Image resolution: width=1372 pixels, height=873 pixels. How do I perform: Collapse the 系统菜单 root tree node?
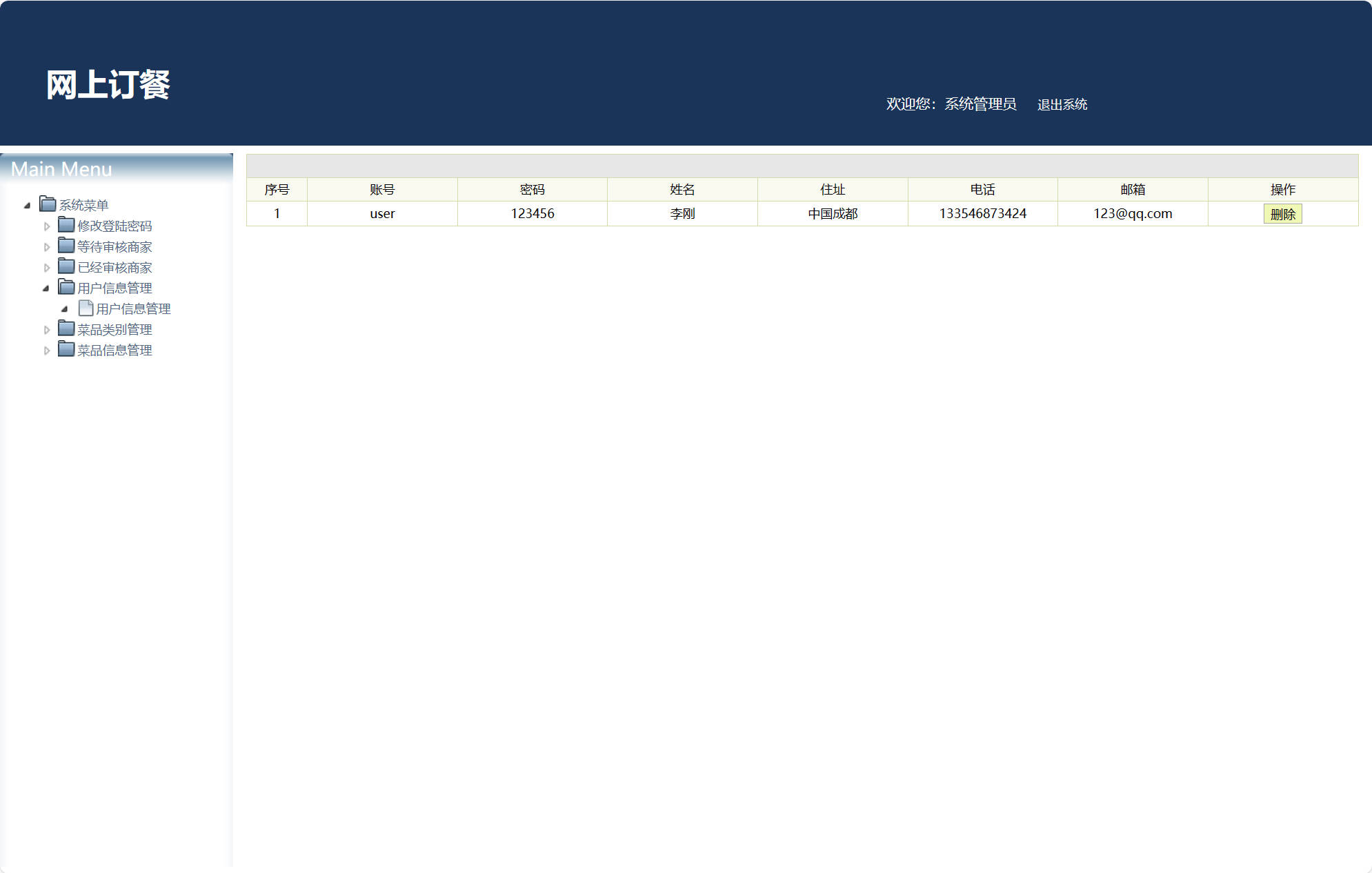27,205
